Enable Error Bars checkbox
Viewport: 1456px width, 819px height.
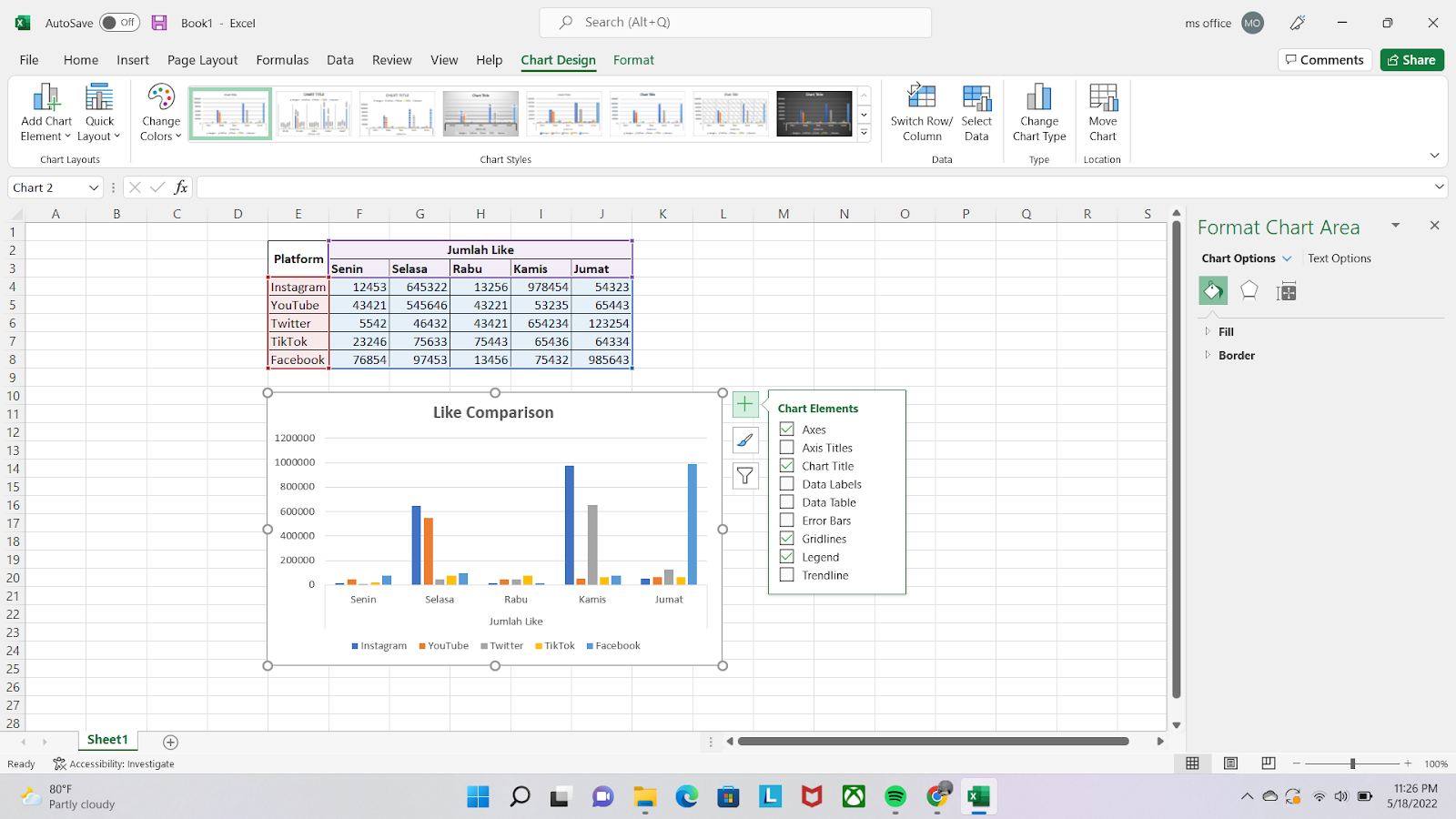[787, 520]
